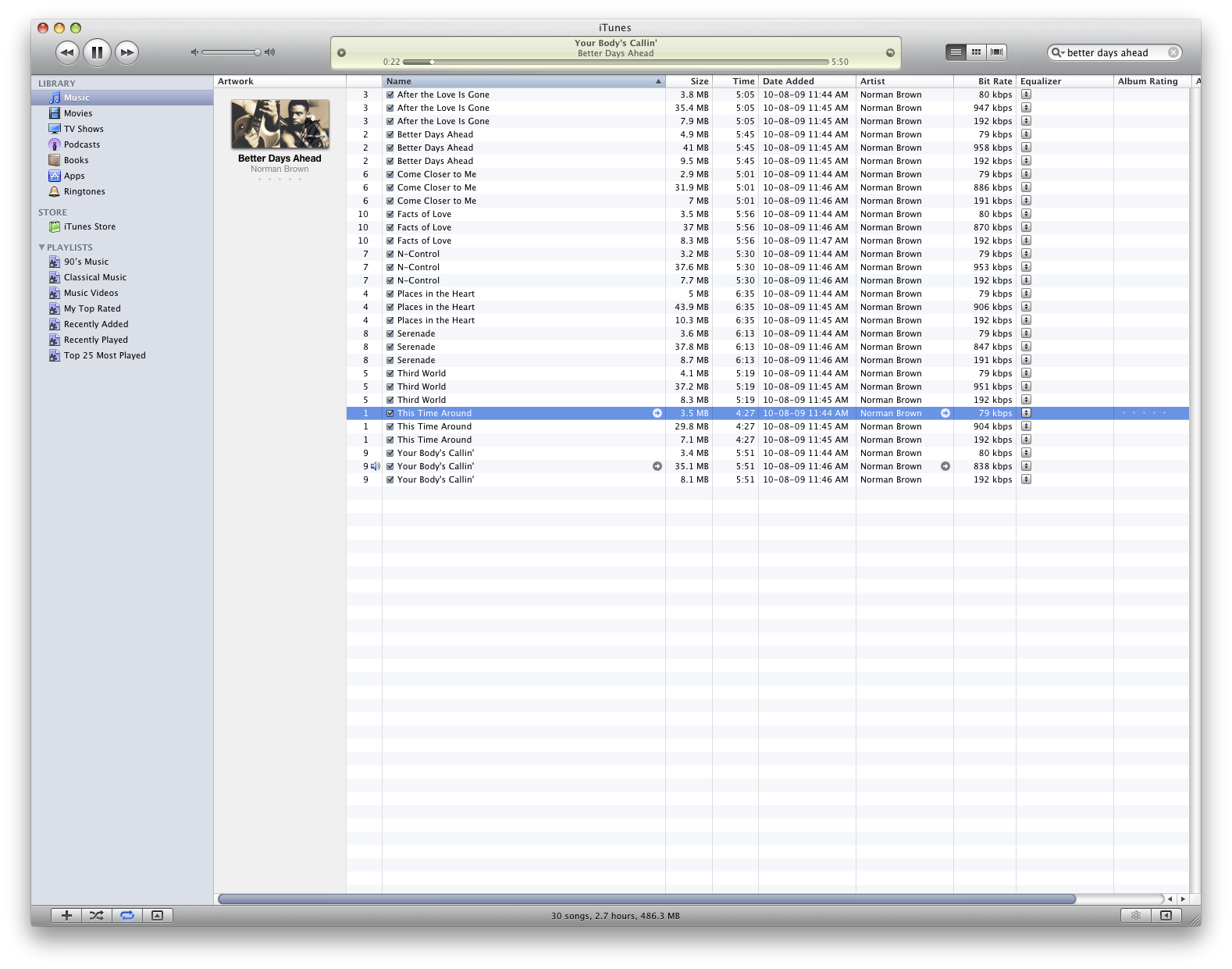1232x969 pixels.
Task: Open Ringtones library
Action: (122, 191)
